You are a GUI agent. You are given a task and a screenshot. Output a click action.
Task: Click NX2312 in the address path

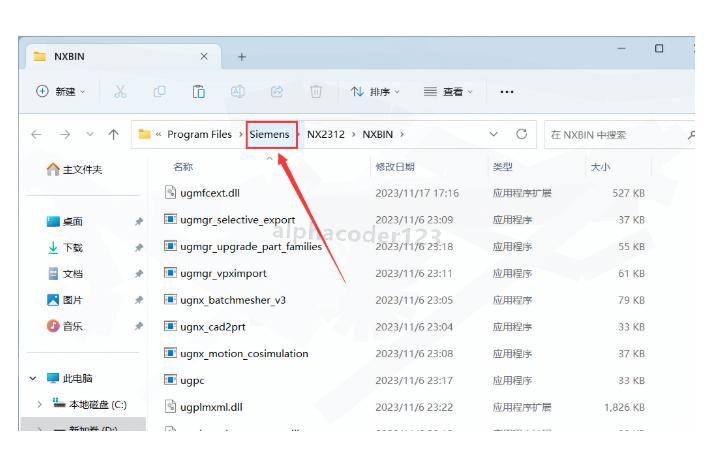pos(326,134)
